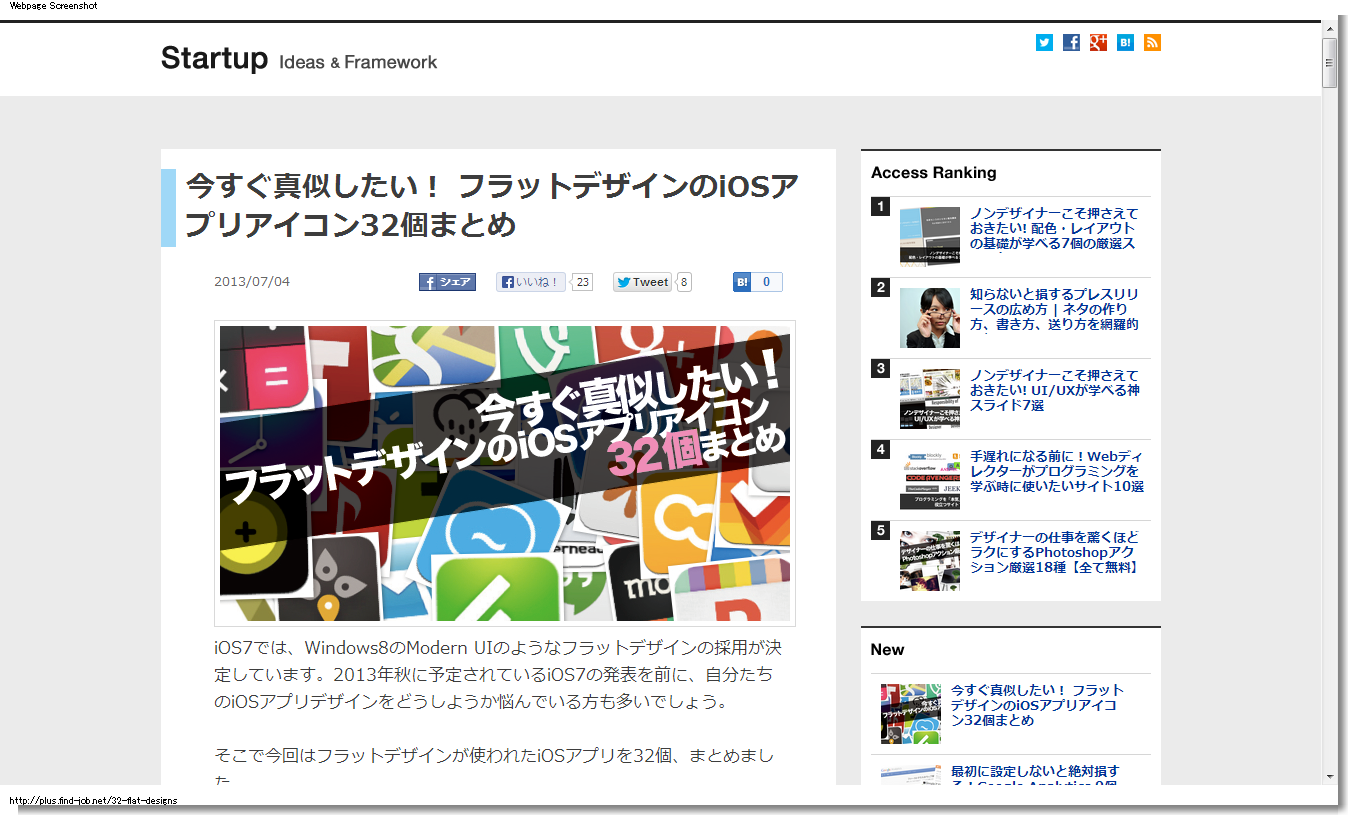Screen dimensions: 1348x815
Task: Click ranking 5 thumbnail image
Action: pyautogui.click(x=929, y=560)
